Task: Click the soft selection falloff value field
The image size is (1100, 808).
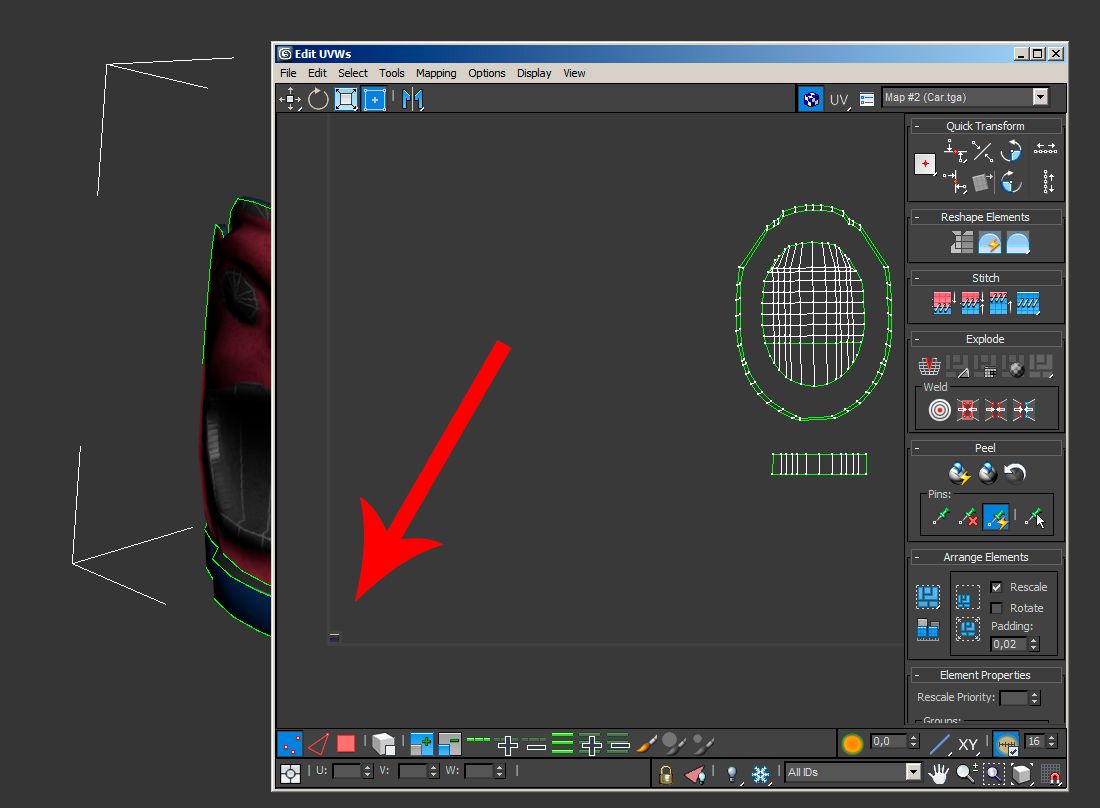Action: 889,741
